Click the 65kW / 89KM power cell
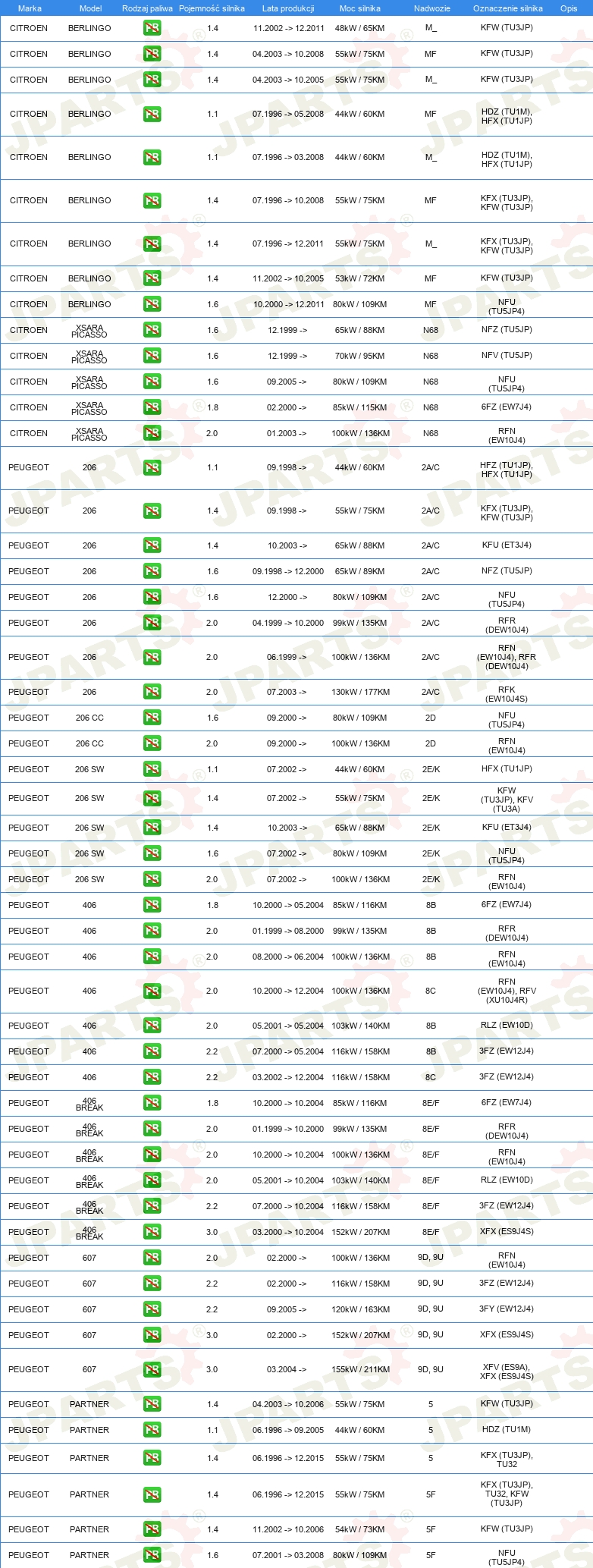The height and width of the screenshot is (1568, 593). [359, 571]
